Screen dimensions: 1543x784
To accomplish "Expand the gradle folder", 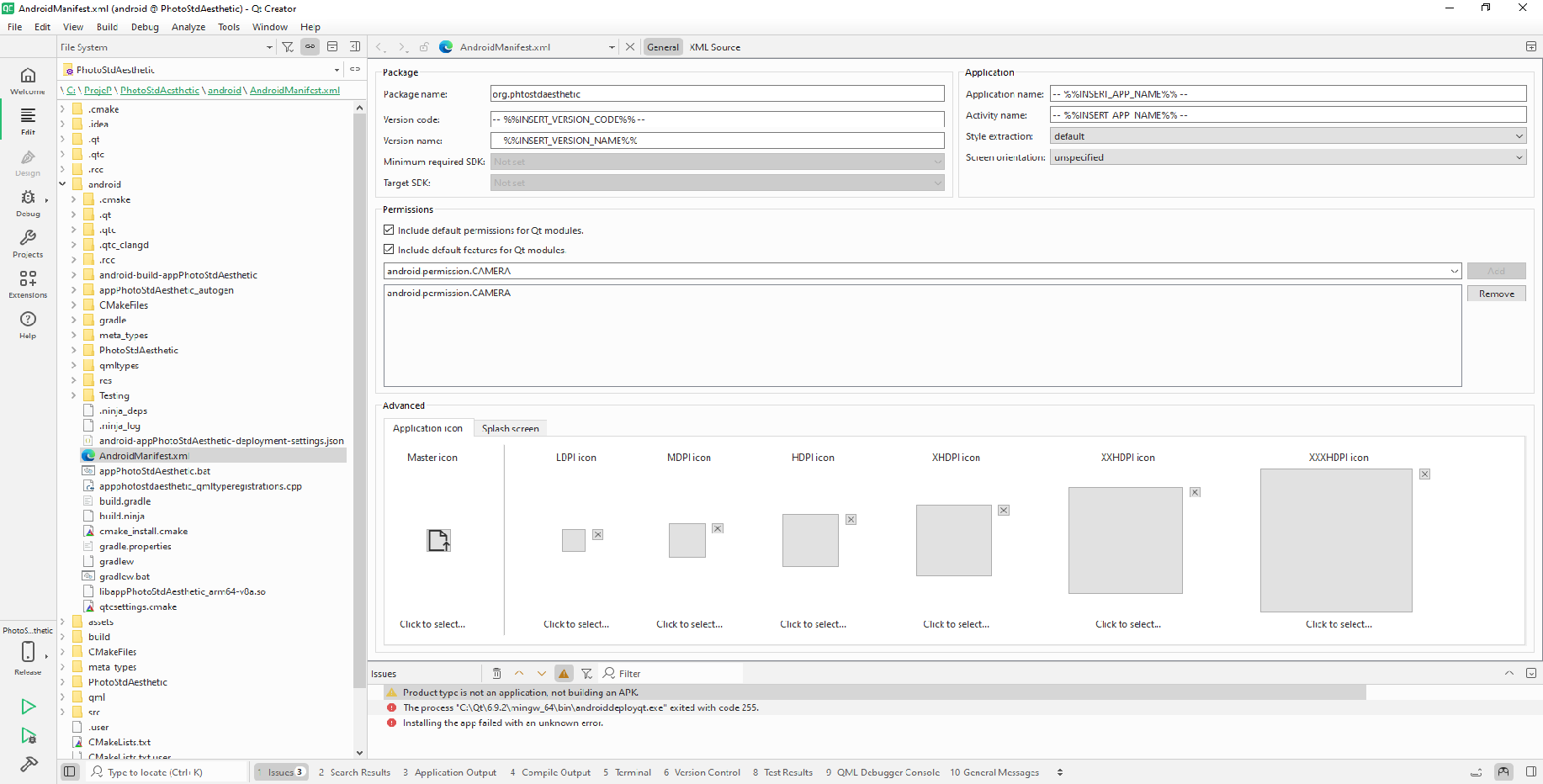I will pyautogui.click(x=73, y=320).
